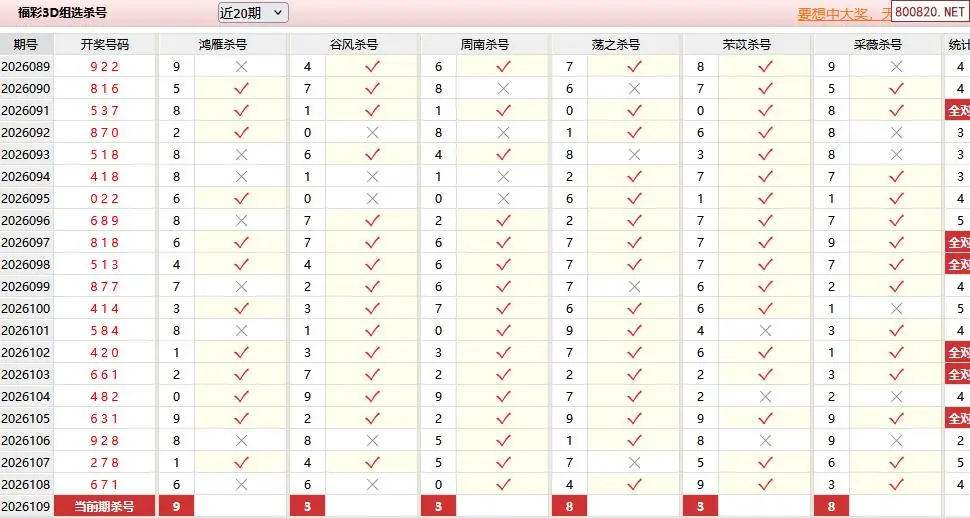Viewport: 970px width, 518px height.
Task: Select the 鸿雁杀号 column header
Action: (x=223, y=45)
